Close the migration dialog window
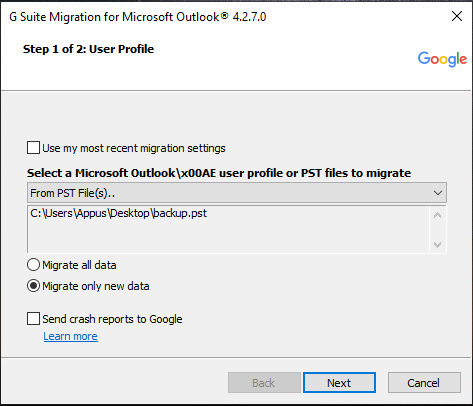473x406 pixels. (x=457, y=16)
